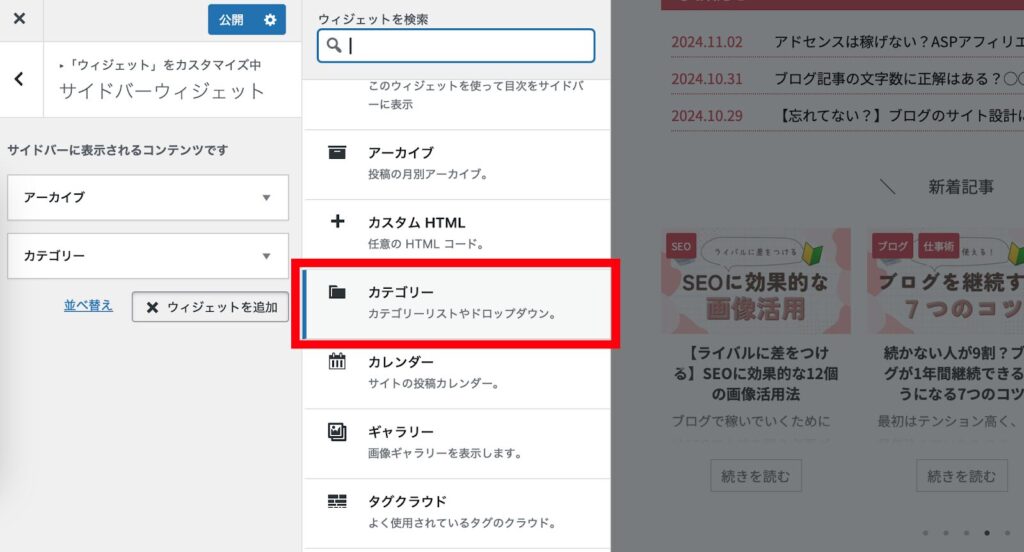Click 続きを読む under the ブログ継続 article
This screenshot has width=1024, height=552.
[x=961, y=476]
